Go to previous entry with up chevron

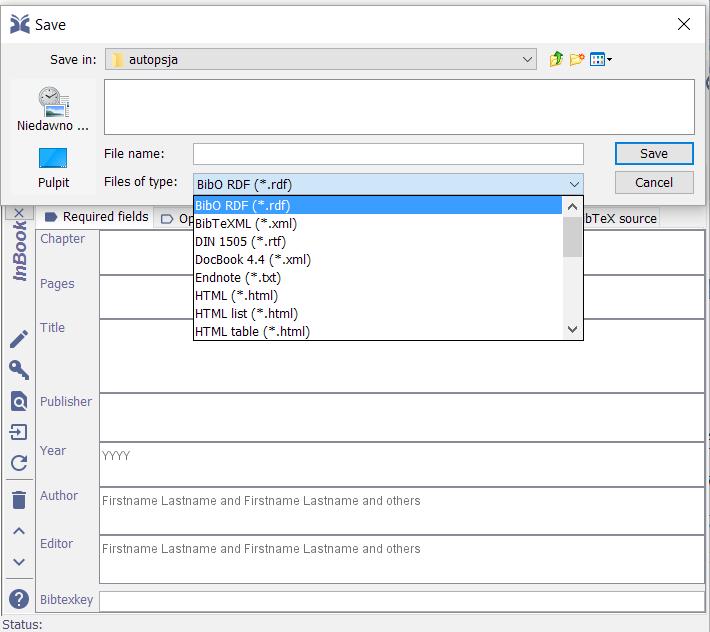coord(19,531)
